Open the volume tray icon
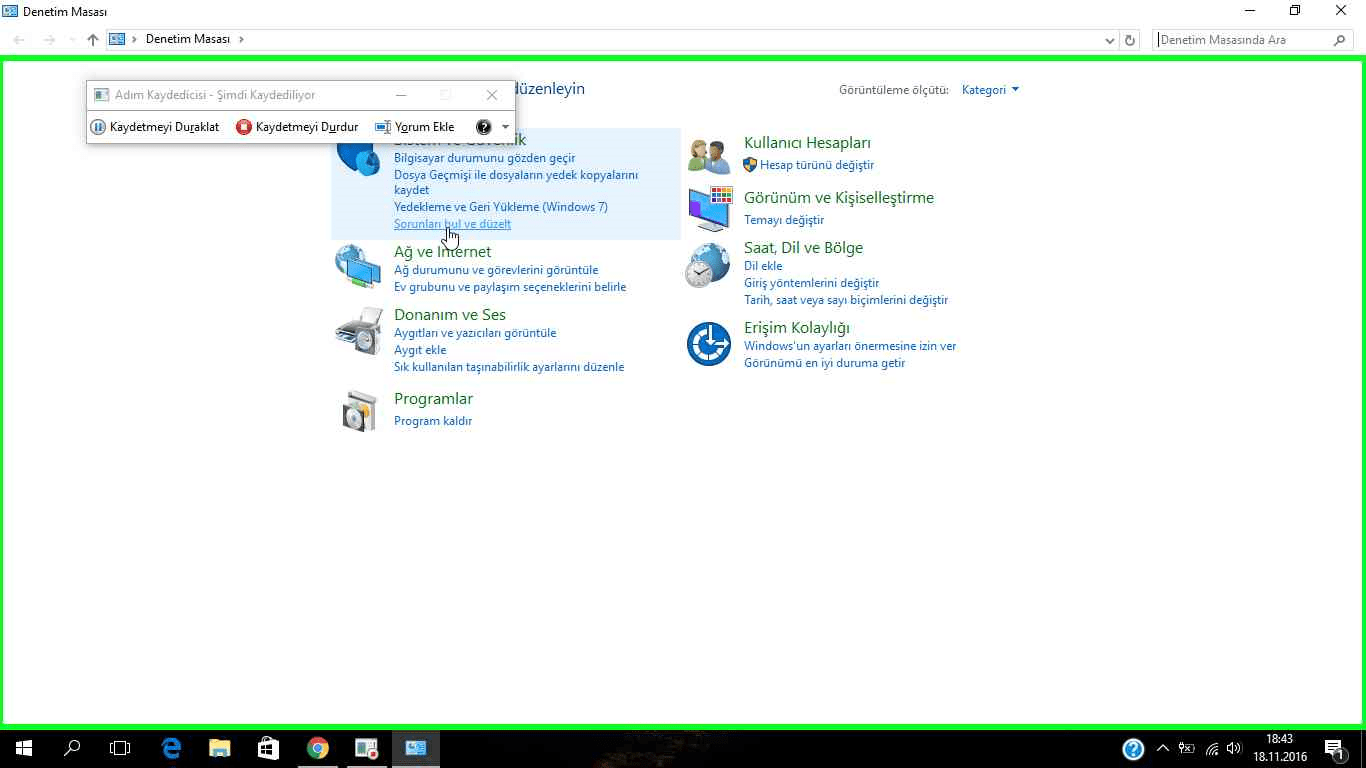This screenshot has width=1366, height=768. pos(1235,748)
